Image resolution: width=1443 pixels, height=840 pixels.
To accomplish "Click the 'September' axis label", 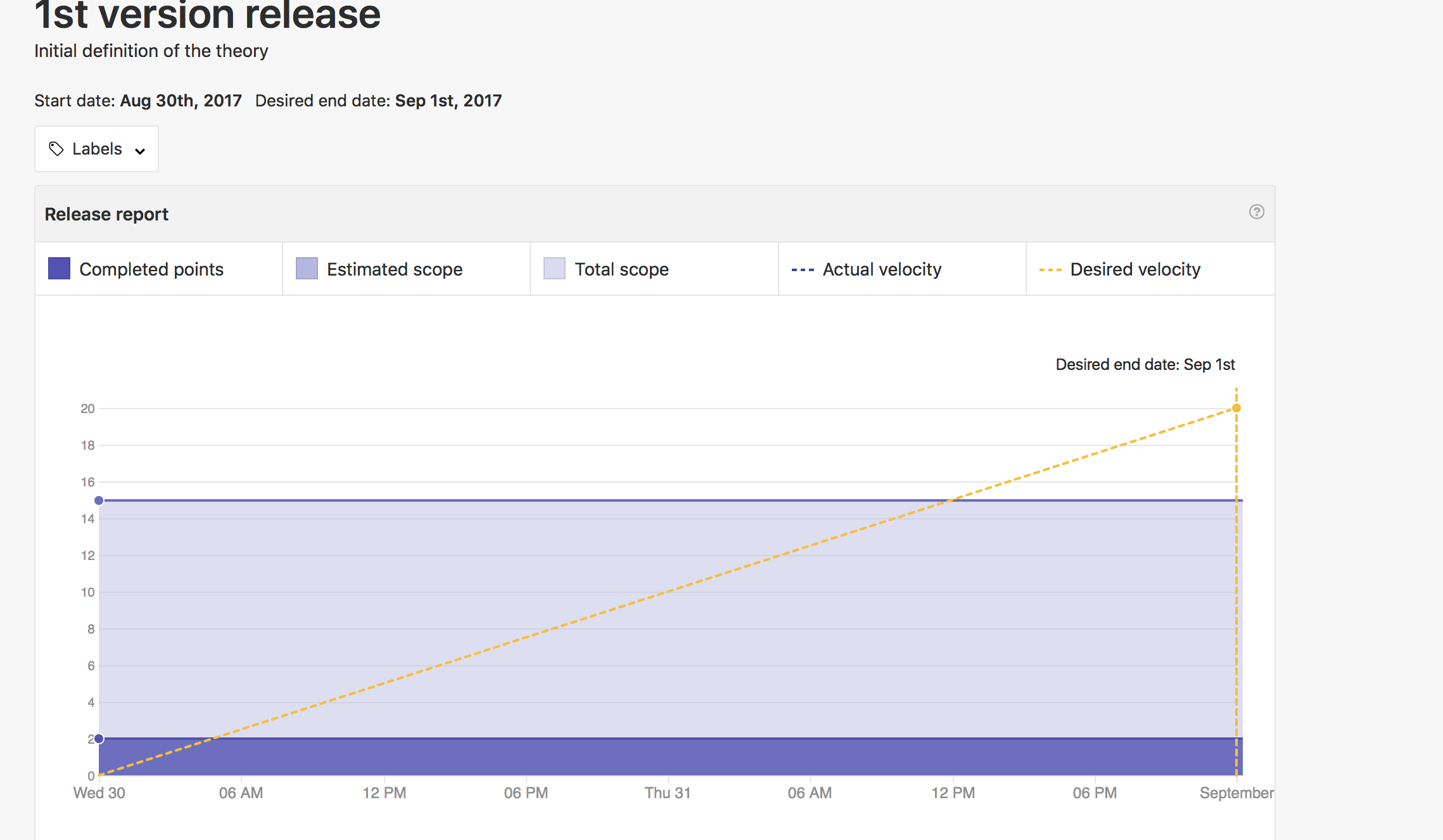I will (1236, 793).
